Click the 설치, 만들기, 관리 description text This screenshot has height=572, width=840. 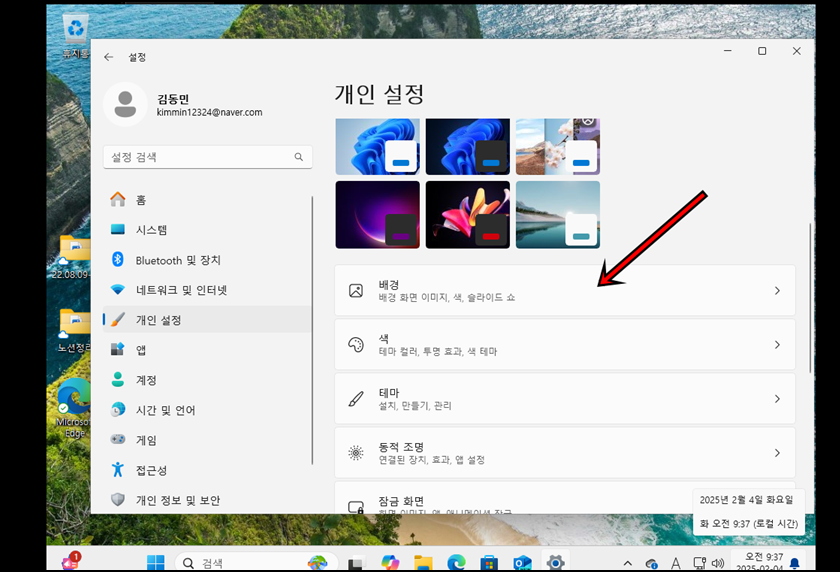coord(415,405)
